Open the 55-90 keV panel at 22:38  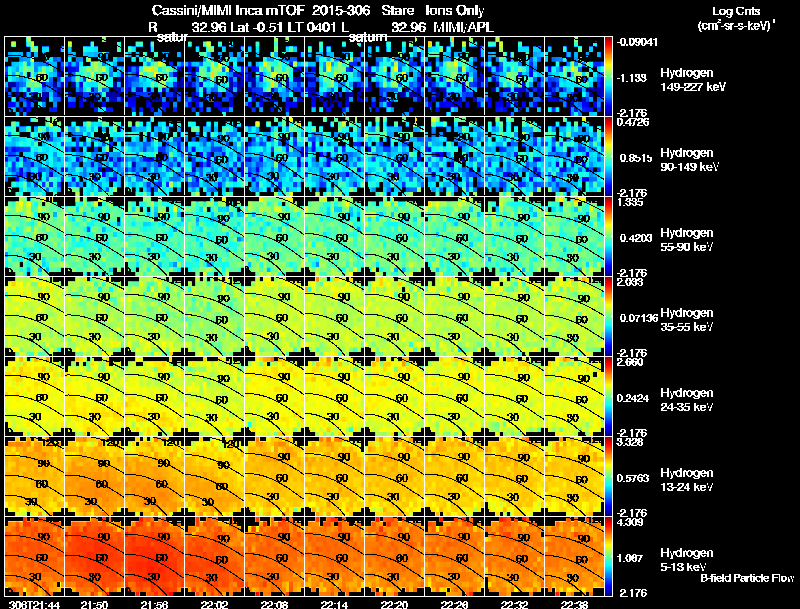(x=574, y=236)
